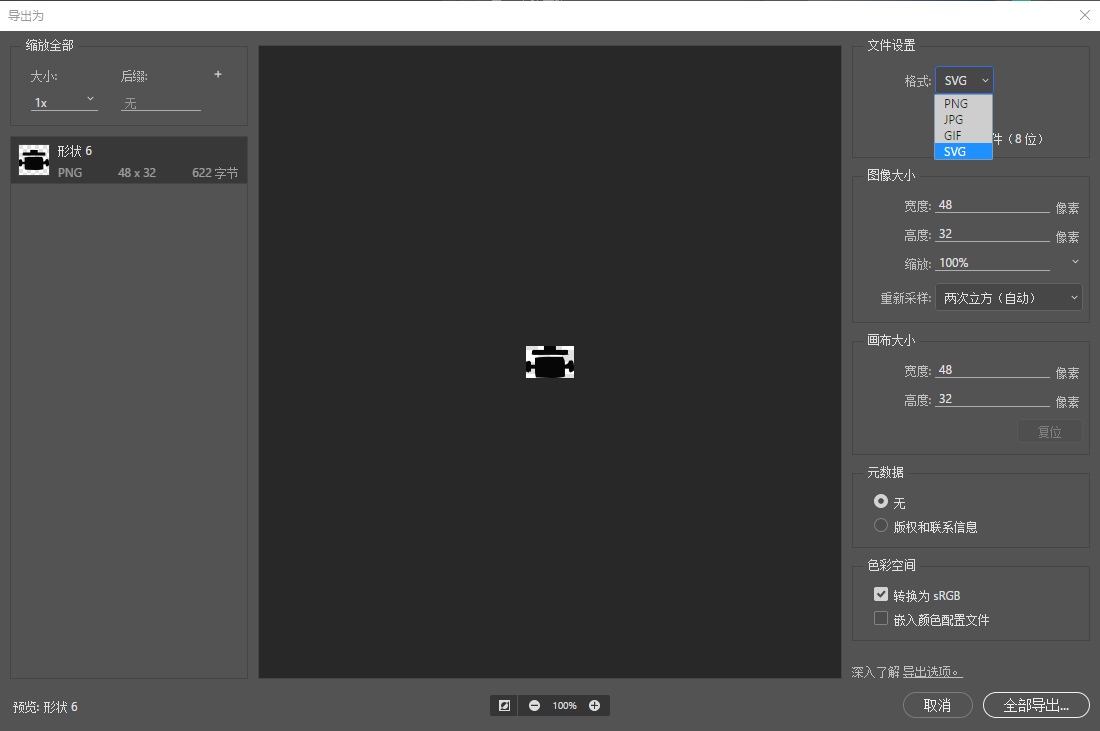Click the 缩放 100% input field
The height and width of the screenshot is (731, 1100).
coord(993,262)
